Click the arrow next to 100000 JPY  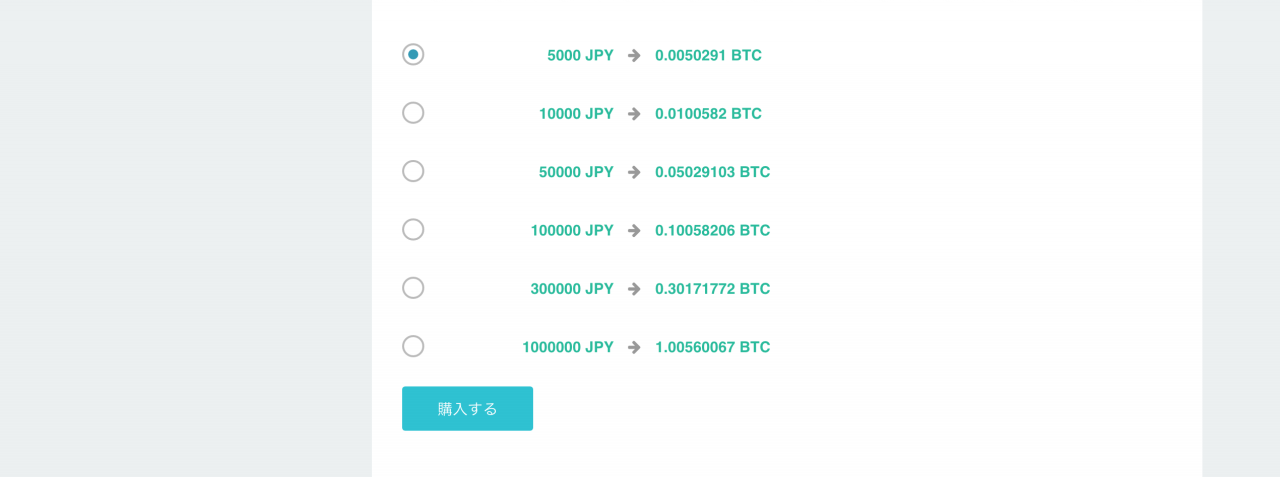coord(634,230)
